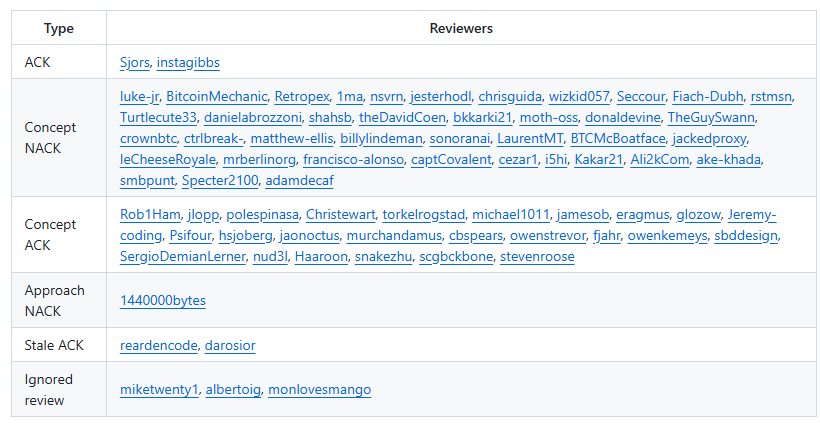The image size is (820, 425).
Task: Open the Sjors reviewer link
Action: [x=135, y=62]
